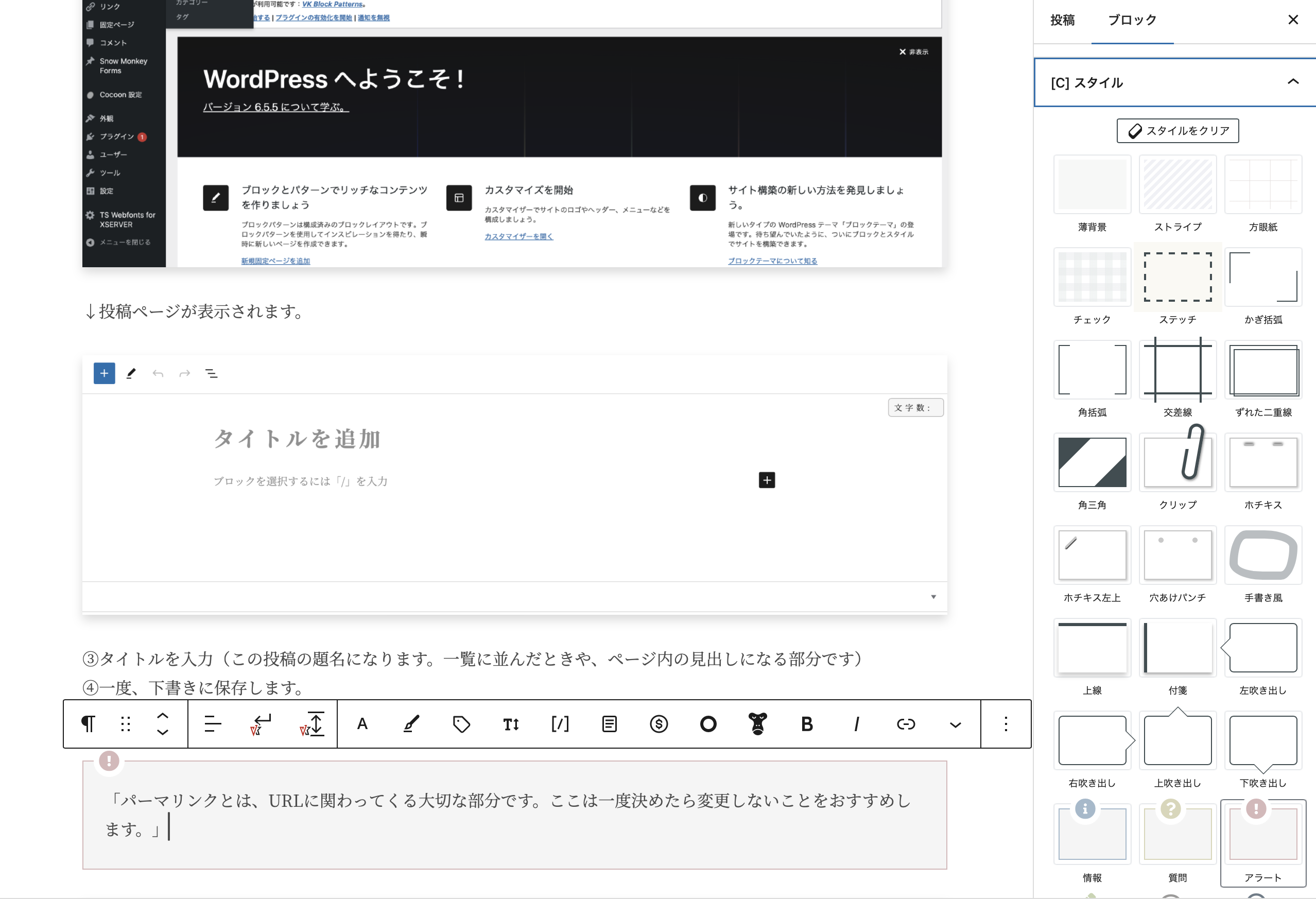Screen dimensions: 1316x899
Task: Collapse the [C] スタイル panel
Action: coord(1293,82)
